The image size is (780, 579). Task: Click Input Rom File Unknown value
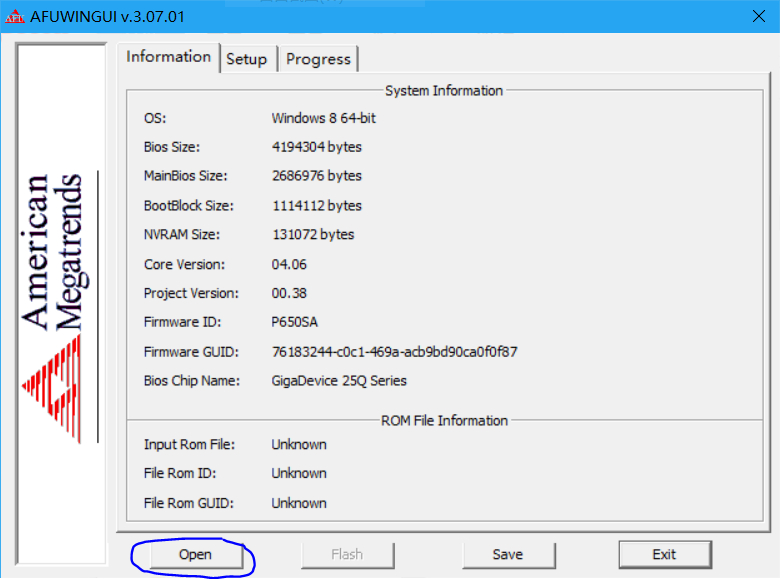click(x=299, y=445)
